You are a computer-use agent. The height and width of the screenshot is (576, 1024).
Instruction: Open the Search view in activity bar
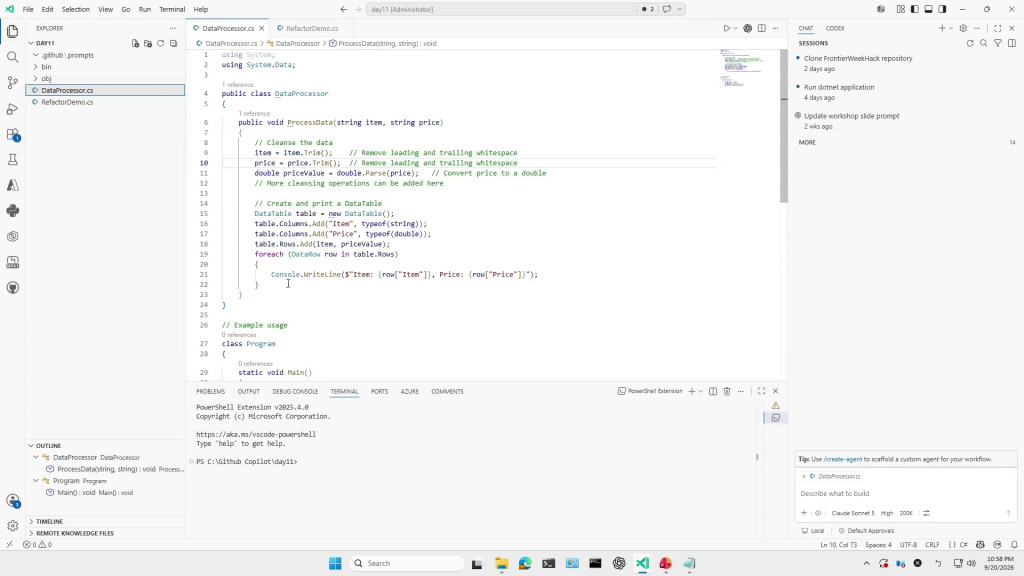[12, 57]
